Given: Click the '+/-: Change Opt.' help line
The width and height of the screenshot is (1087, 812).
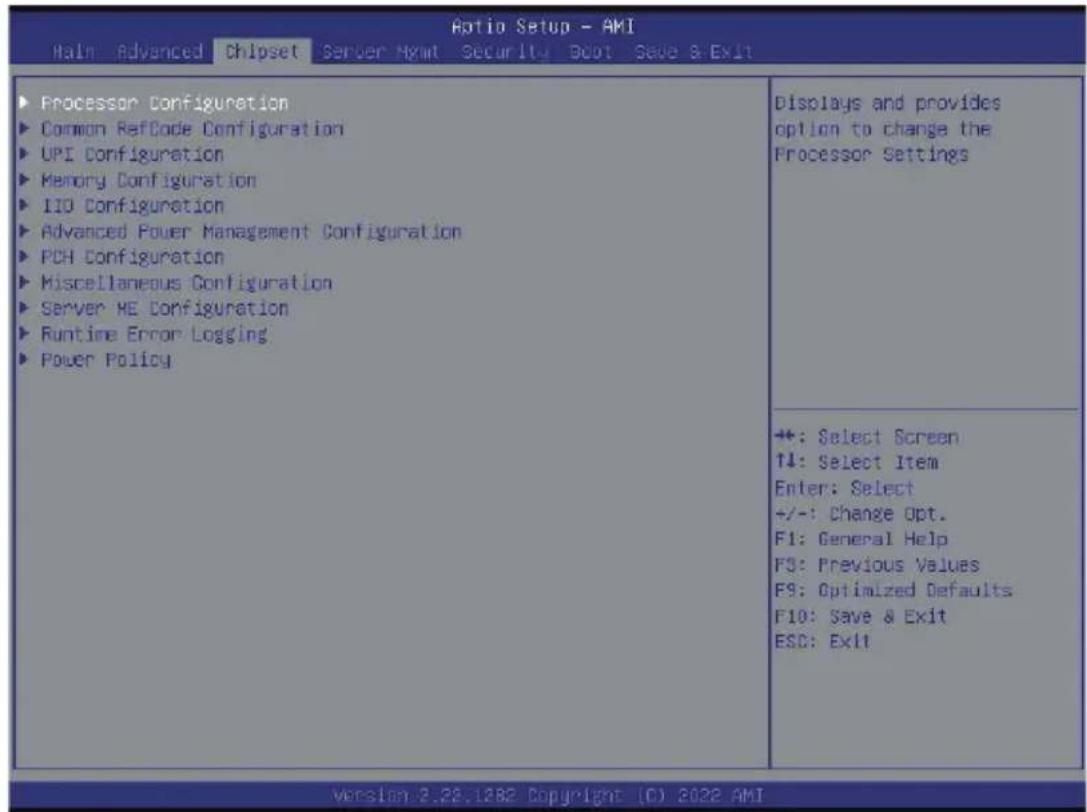Looking at the screenshot, I should [860, 514].
